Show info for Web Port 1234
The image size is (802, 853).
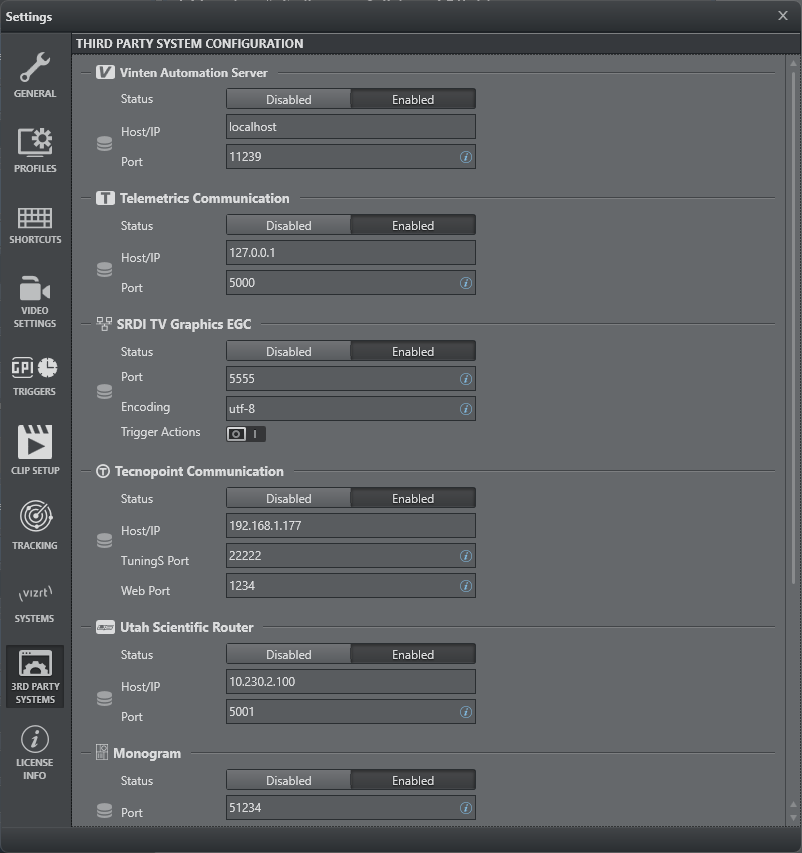click(466, 586)
